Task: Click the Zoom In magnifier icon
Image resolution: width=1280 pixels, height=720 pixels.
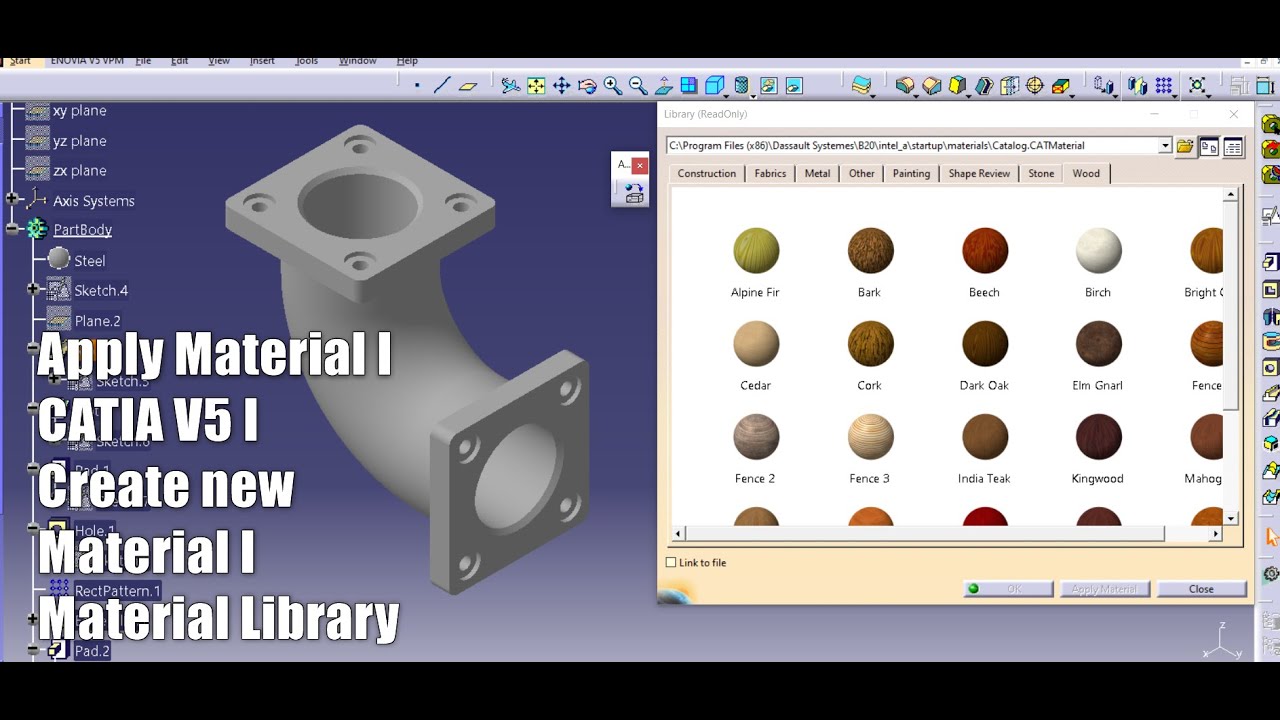Action: coord(613,86)
